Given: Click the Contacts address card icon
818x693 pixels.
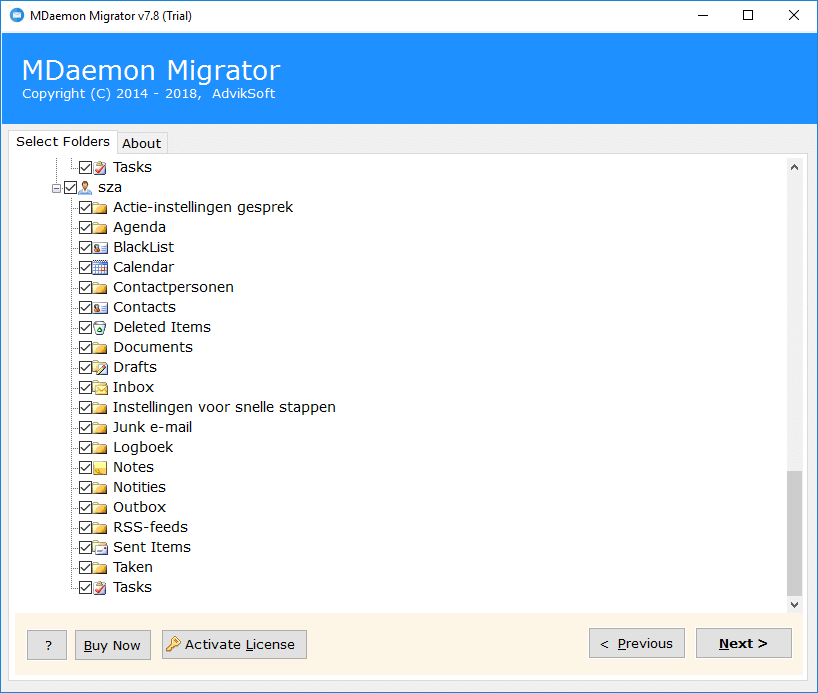Looking at the screenshot, I should point(98,307).
